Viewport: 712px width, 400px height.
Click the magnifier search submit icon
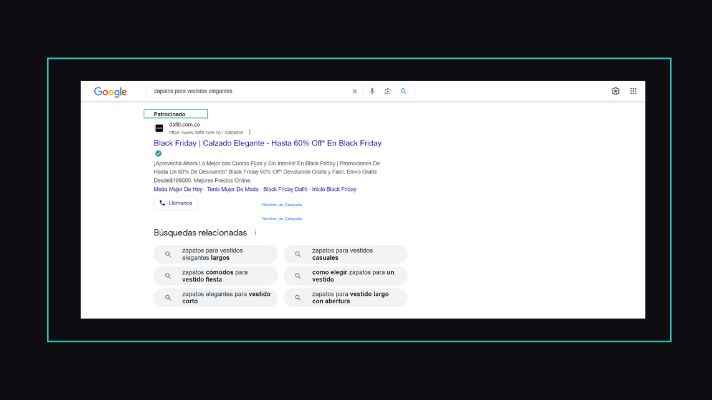(403, 91)
